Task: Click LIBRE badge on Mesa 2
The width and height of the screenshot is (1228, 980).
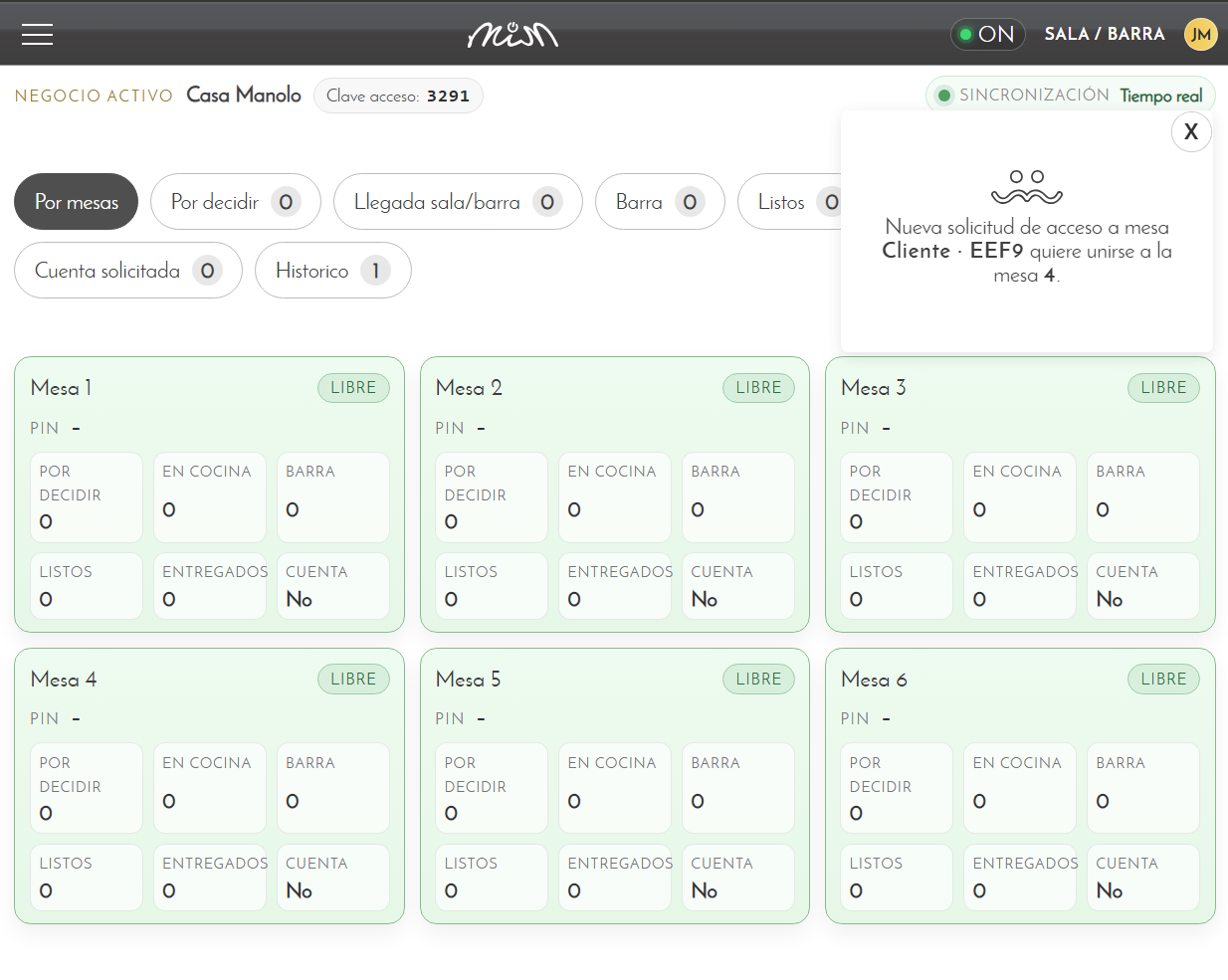Action: pyautogui.click(x=758, y=388)
